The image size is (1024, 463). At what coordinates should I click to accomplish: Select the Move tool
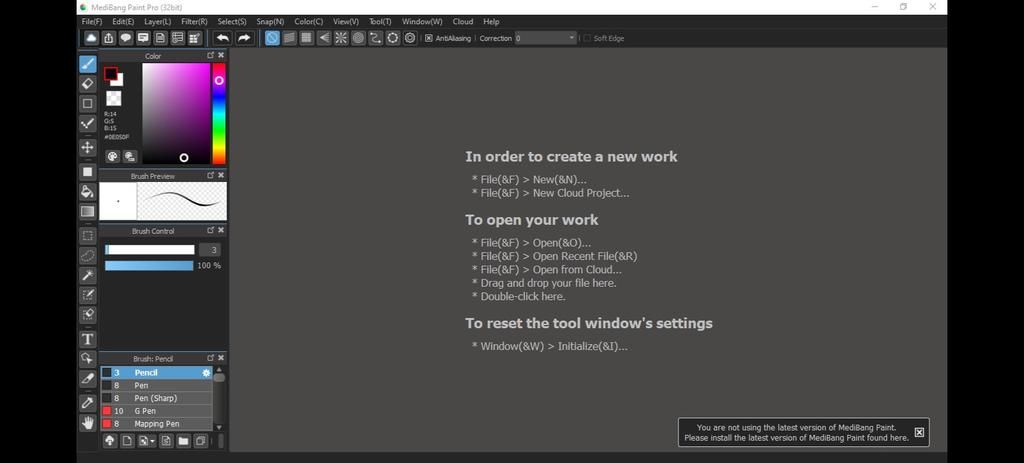point(88,148)
